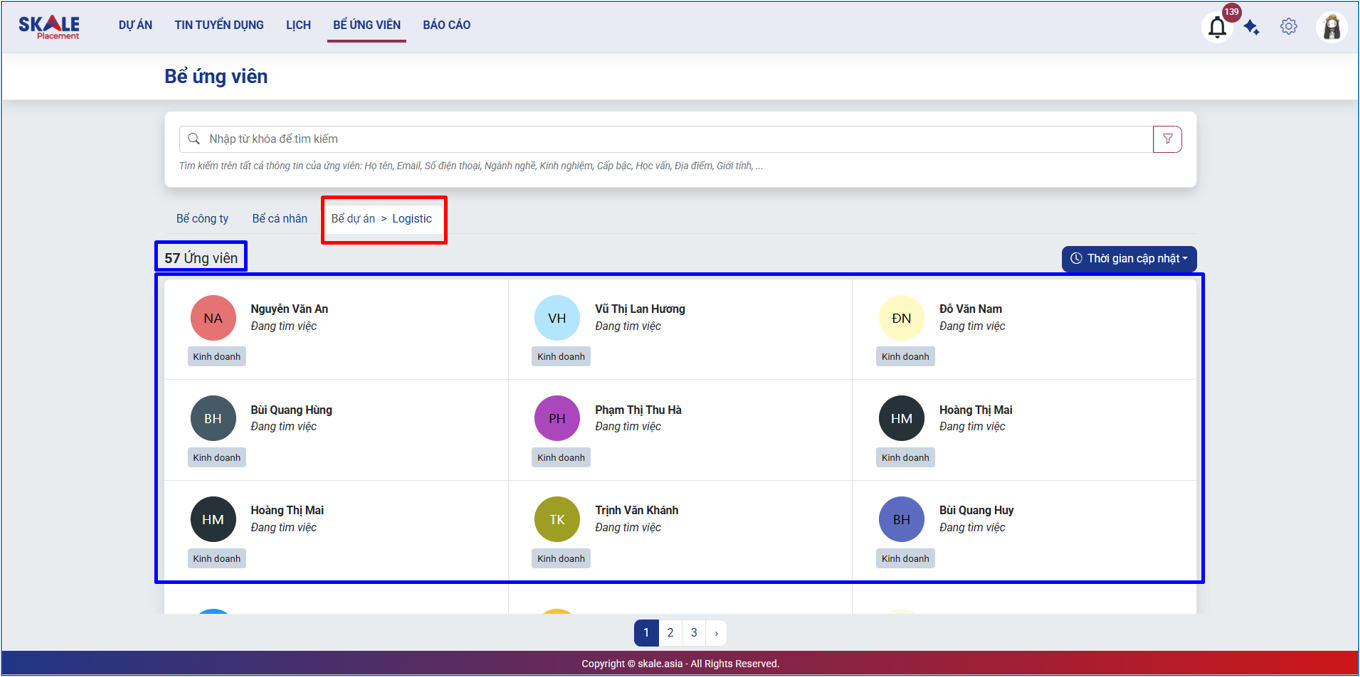The height and width of the screenshot is (677, 1360).
Task: Click the AI sparkle icon
Action: click(1251, 28)
